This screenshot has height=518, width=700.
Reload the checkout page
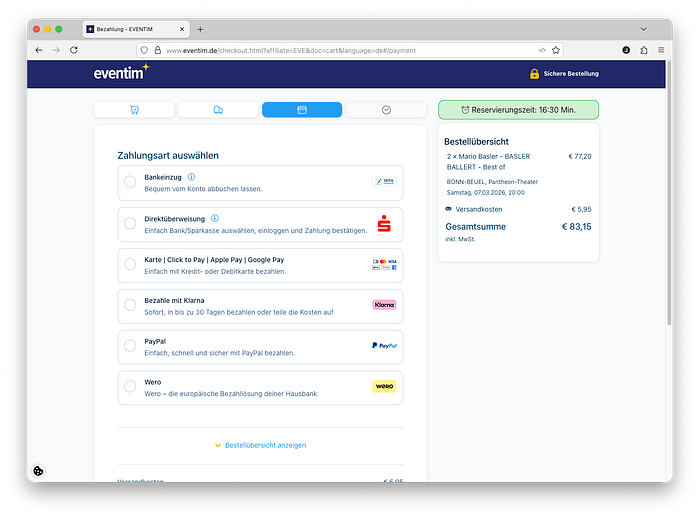(74, 50)
